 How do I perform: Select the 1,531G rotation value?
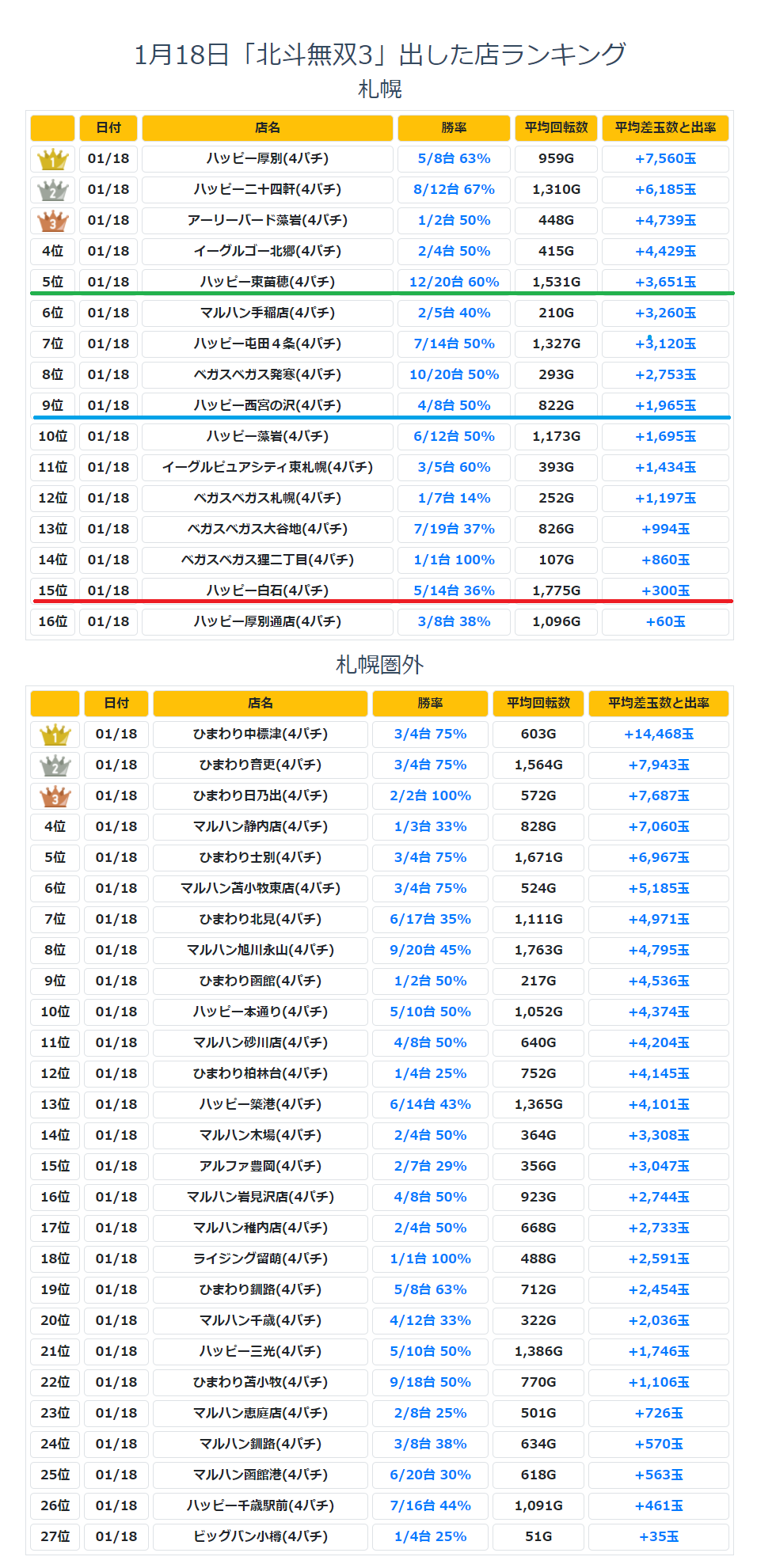556,282
